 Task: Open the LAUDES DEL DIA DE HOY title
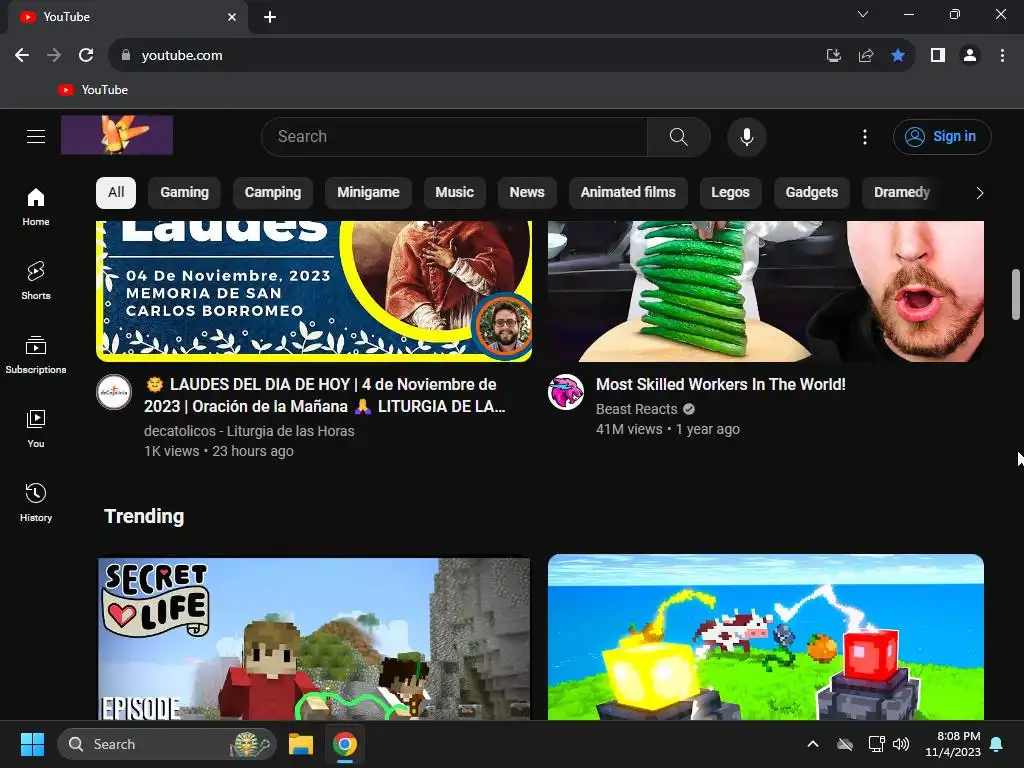point(325,395)
